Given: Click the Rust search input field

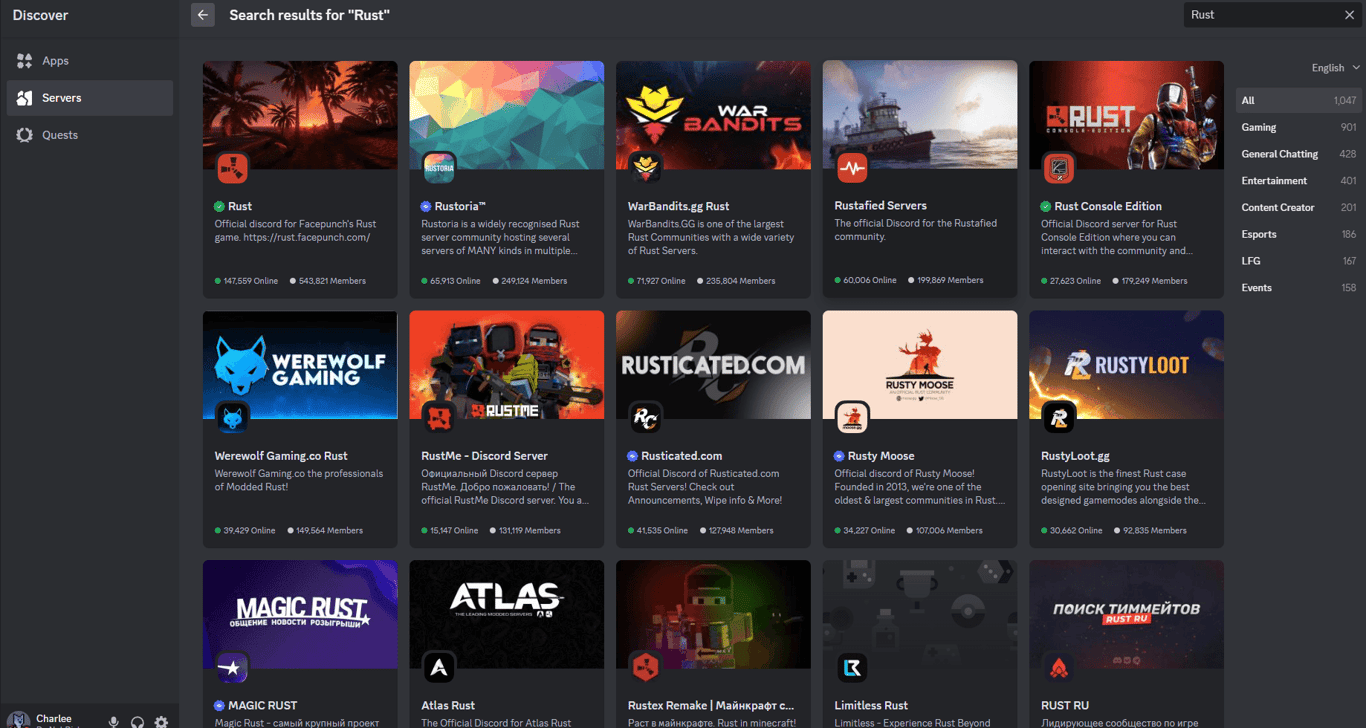Looking at the screenshot, I should point(1262,15).
